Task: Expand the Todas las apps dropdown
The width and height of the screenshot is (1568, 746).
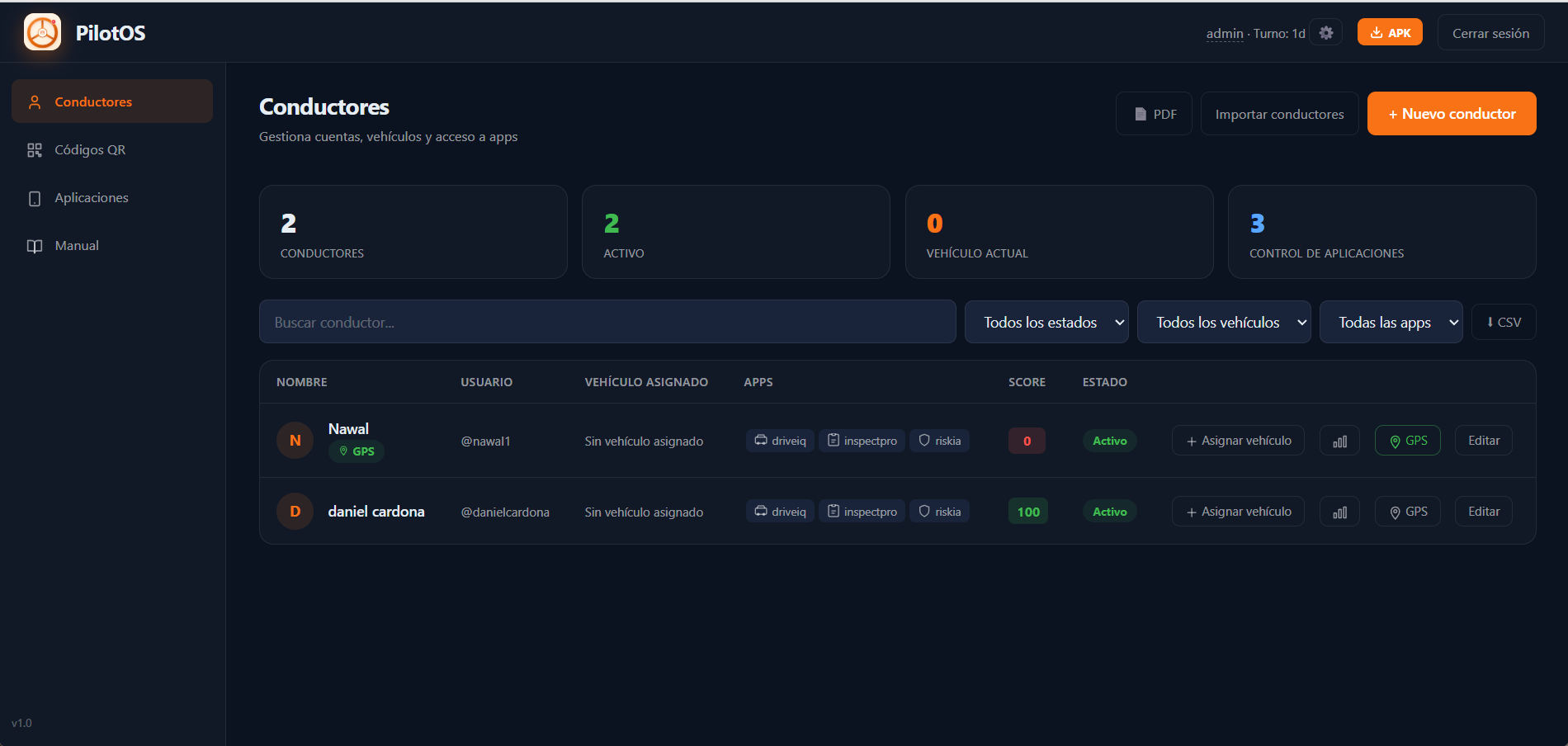Action: click(x=1391, y=322)
